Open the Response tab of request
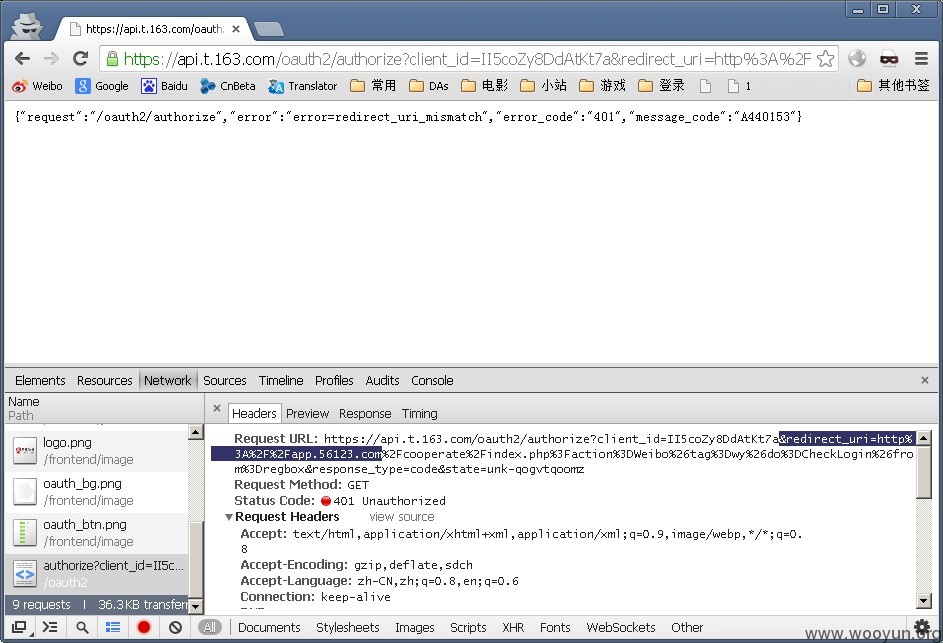The height and width of the screenshot is (643, 943). (365, 413)
